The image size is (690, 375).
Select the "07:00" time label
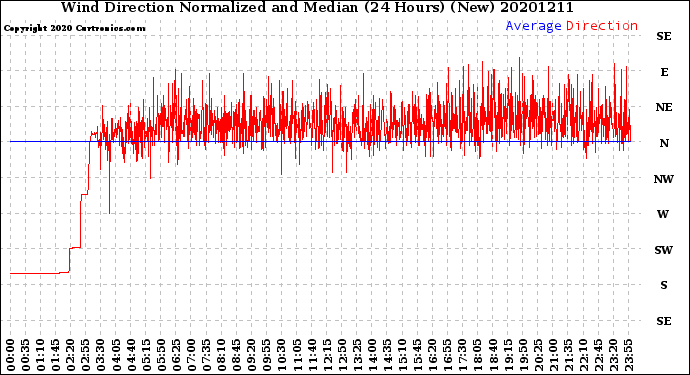click(x=191, y=355)
